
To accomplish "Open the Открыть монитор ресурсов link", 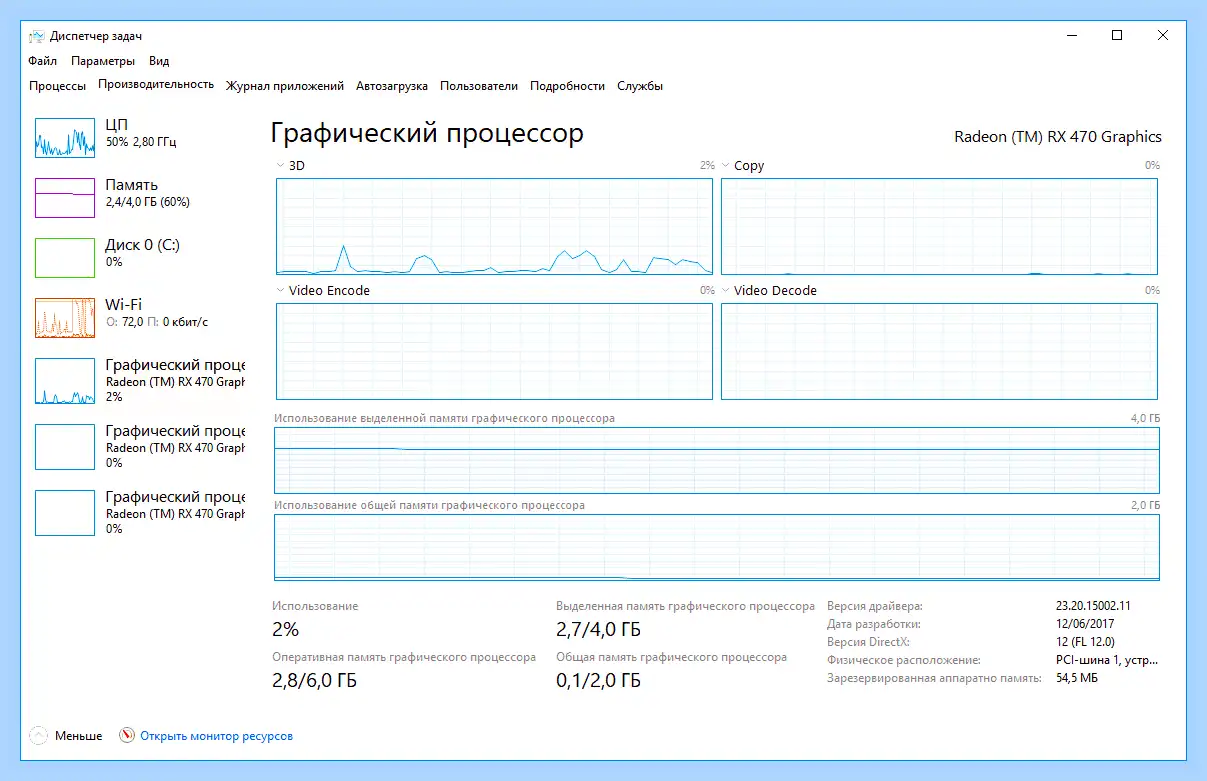I will coord(216,736).
